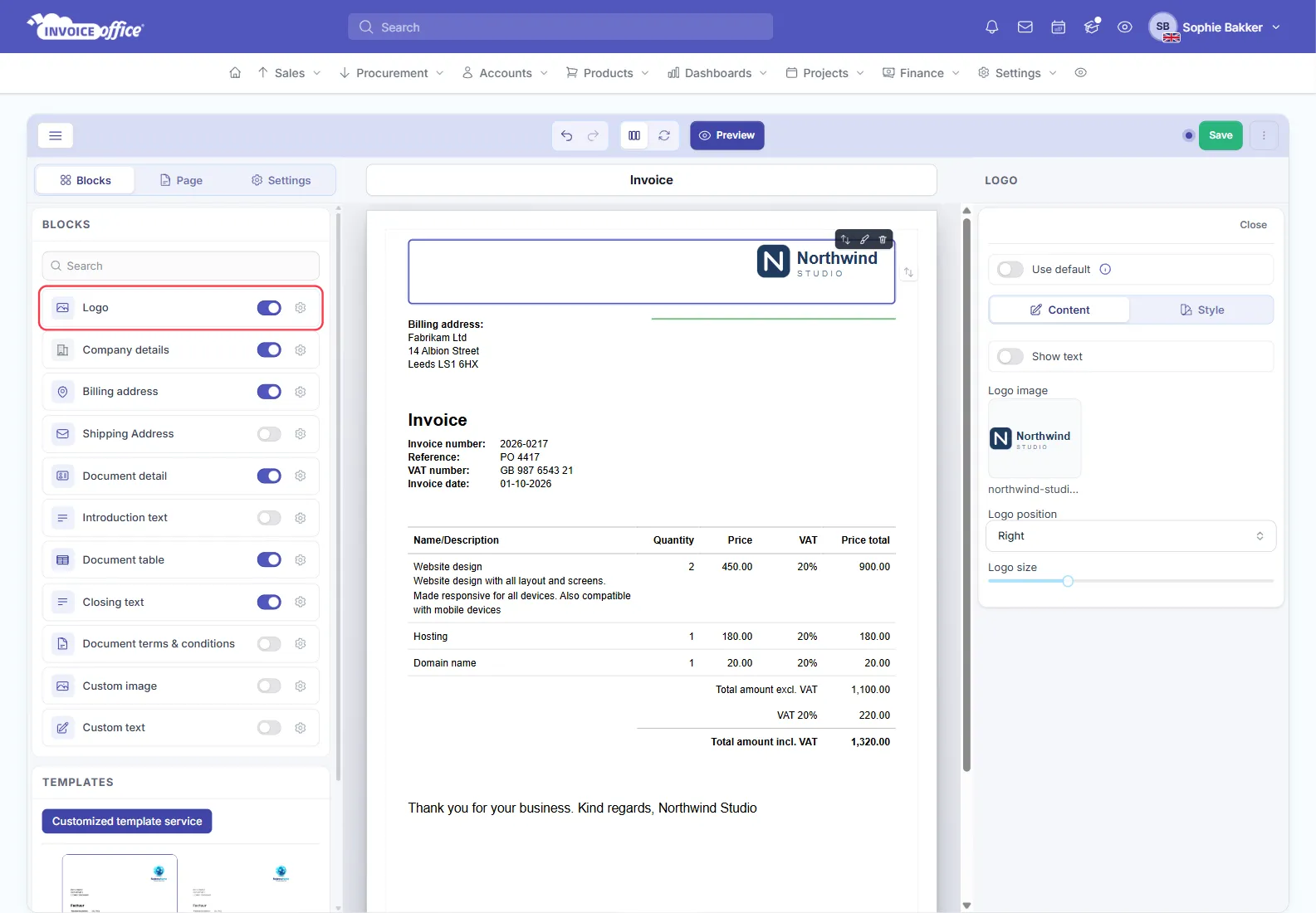Image resolution: width=1316 pixels, height=913 pixels.
Task: Select the first template thumbnail
Action: pyautogui.click(x=120, y=883)
